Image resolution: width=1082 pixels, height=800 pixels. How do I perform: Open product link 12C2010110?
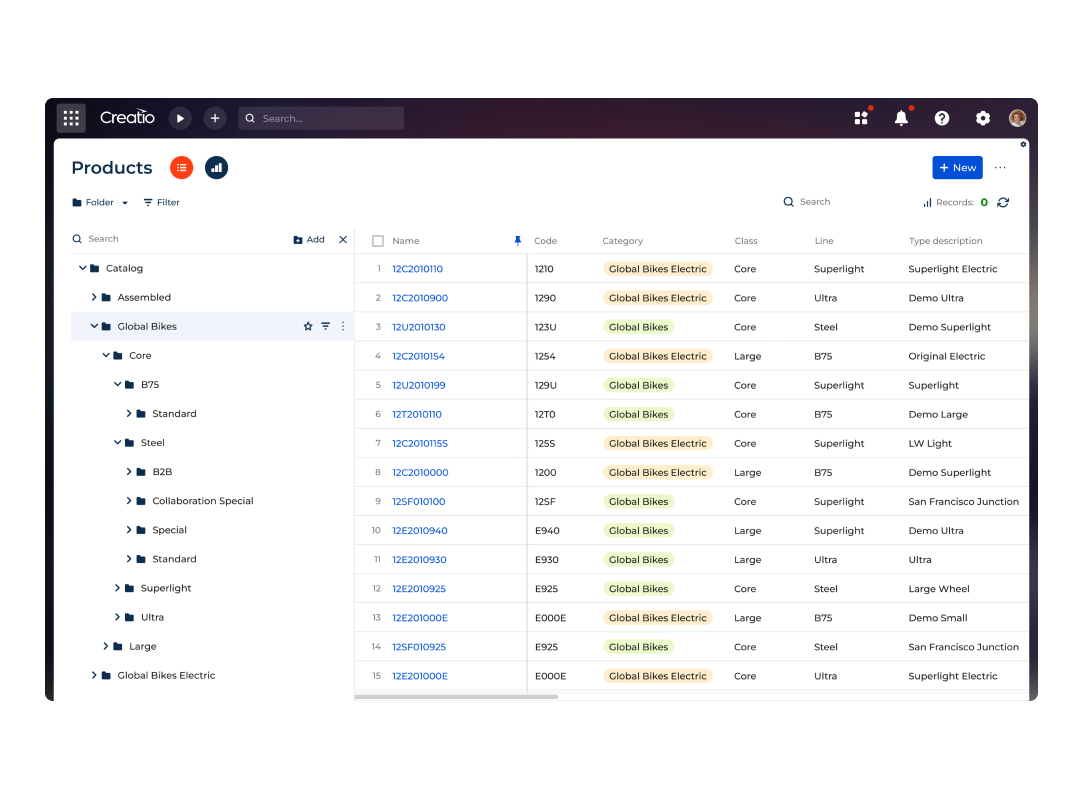click(x=417, y=269)
